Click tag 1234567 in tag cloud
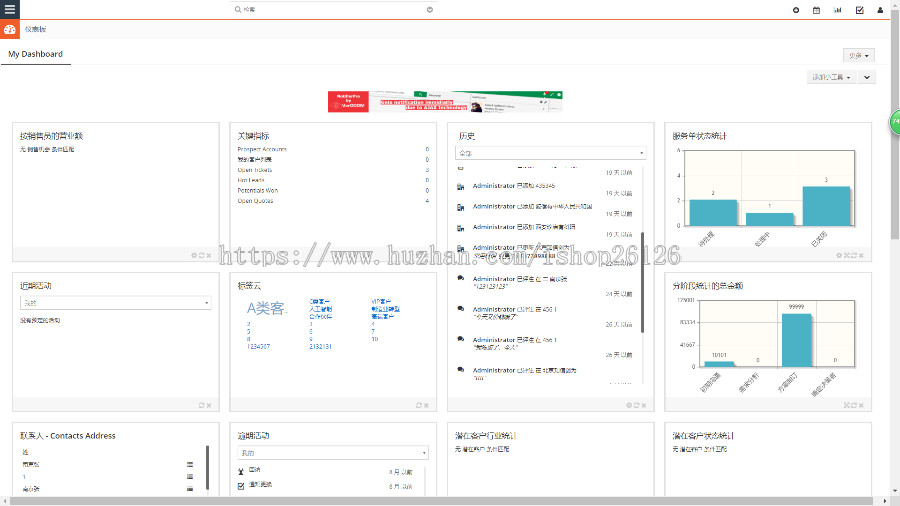 coord(258,347)
